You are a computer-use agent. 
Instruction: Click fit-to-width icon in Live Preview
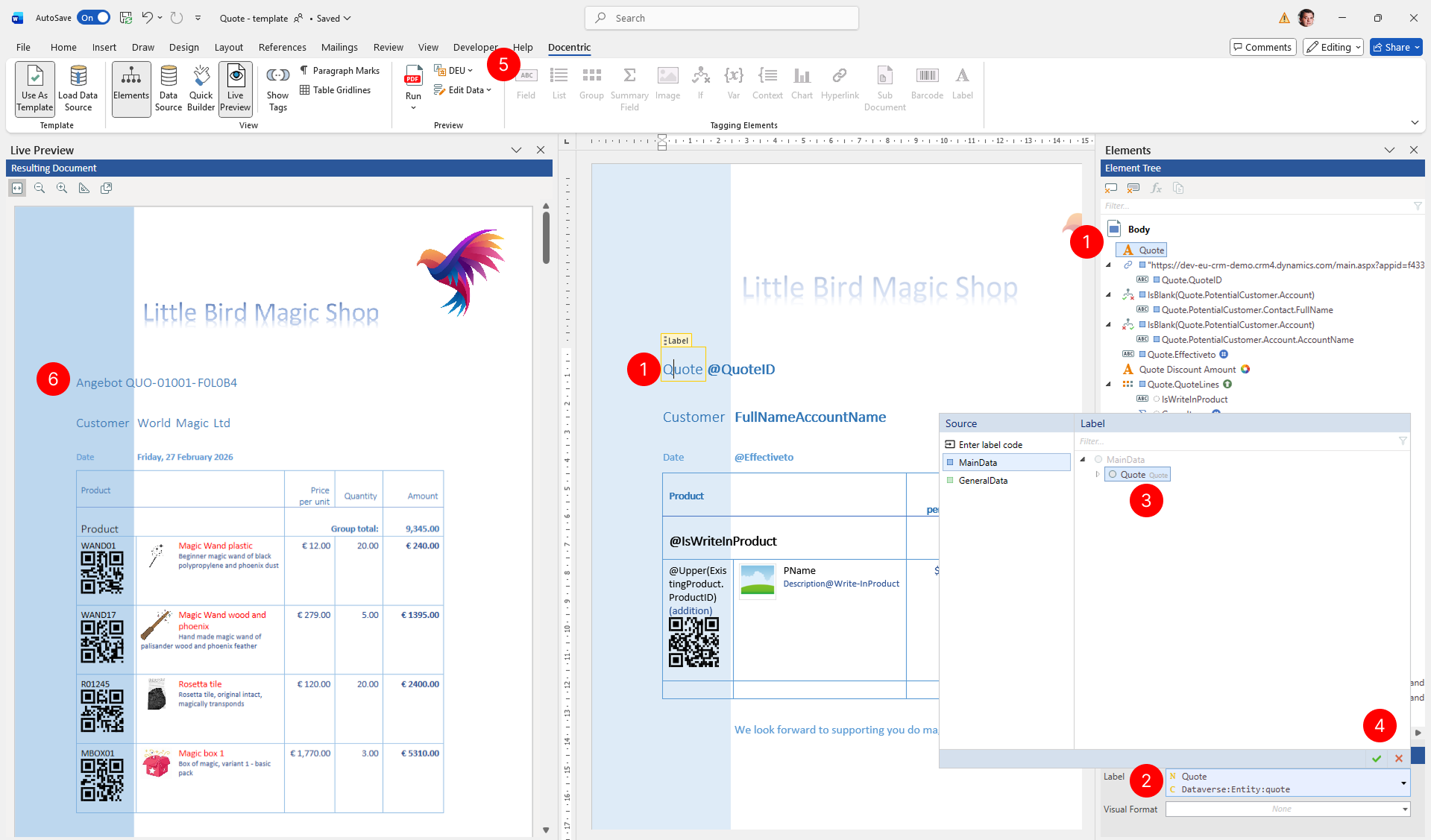point(17,189)
